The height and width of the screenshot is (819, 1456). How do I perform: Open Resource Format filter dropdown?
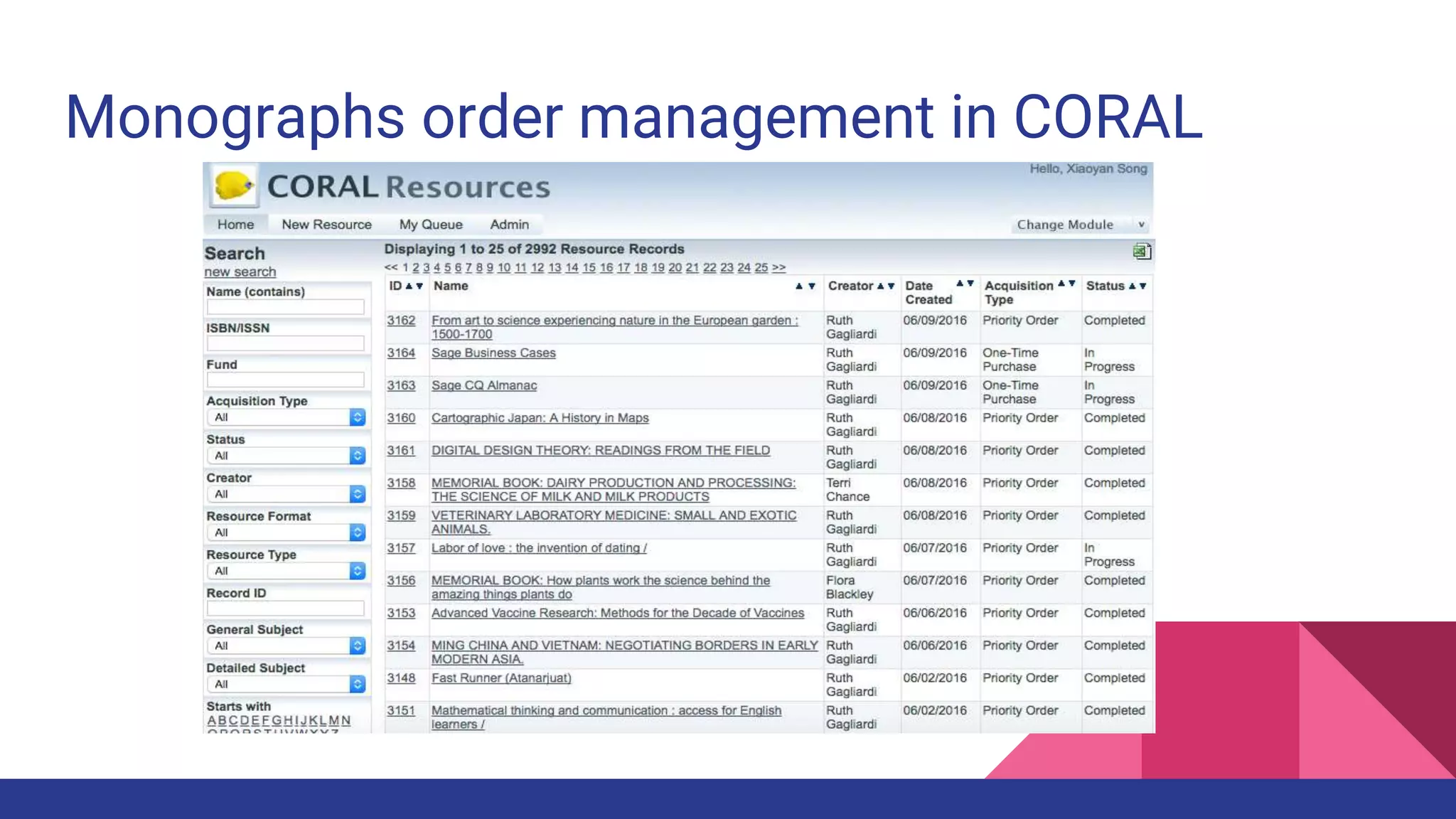[287, 532]
